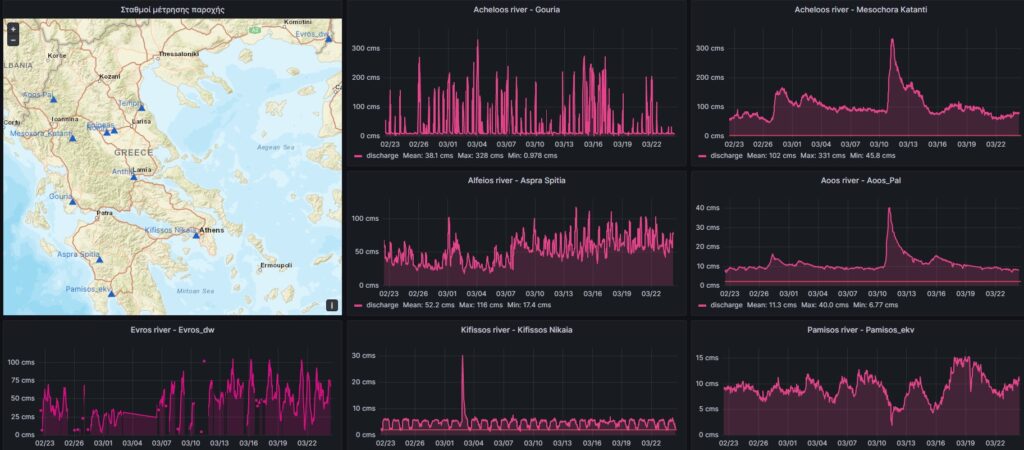The width and height of the screenshot is (1024, 450).
Task: Click Aoos_Pal legend 'Min: 6.77 cms'
Action: click(875, 305)
